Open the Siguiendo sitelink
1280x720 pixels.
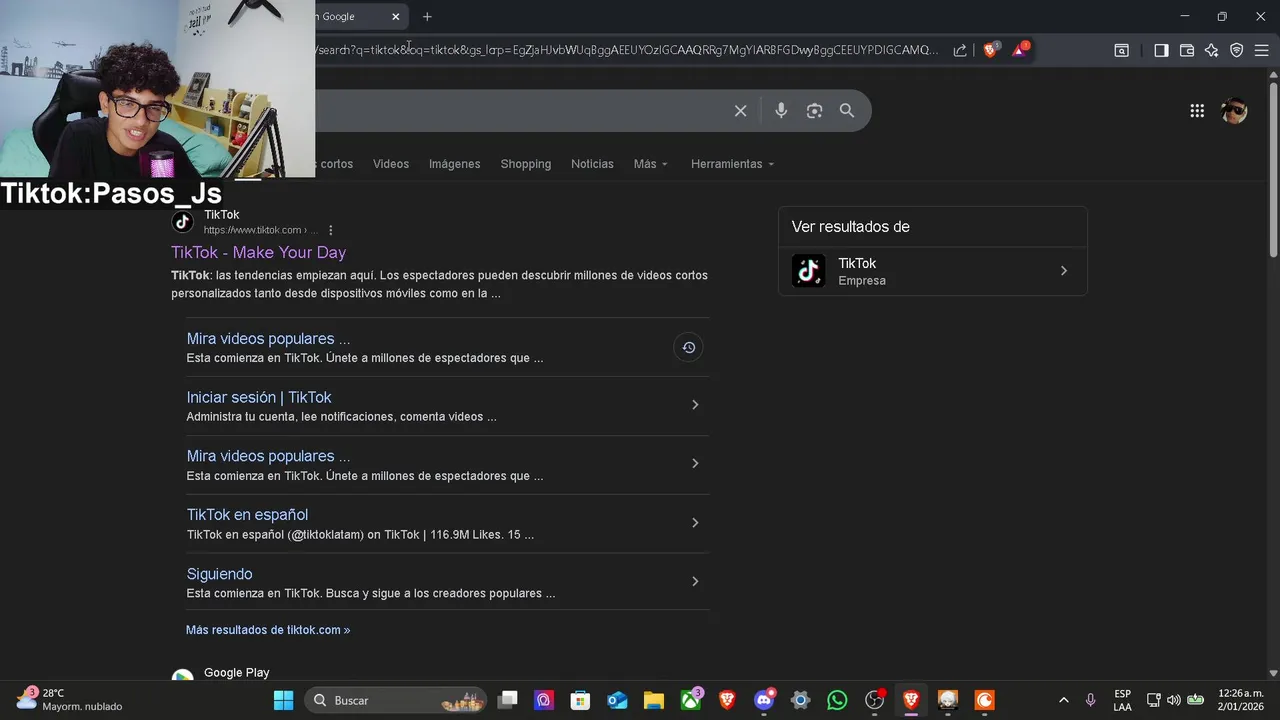[x=219, y=574]
